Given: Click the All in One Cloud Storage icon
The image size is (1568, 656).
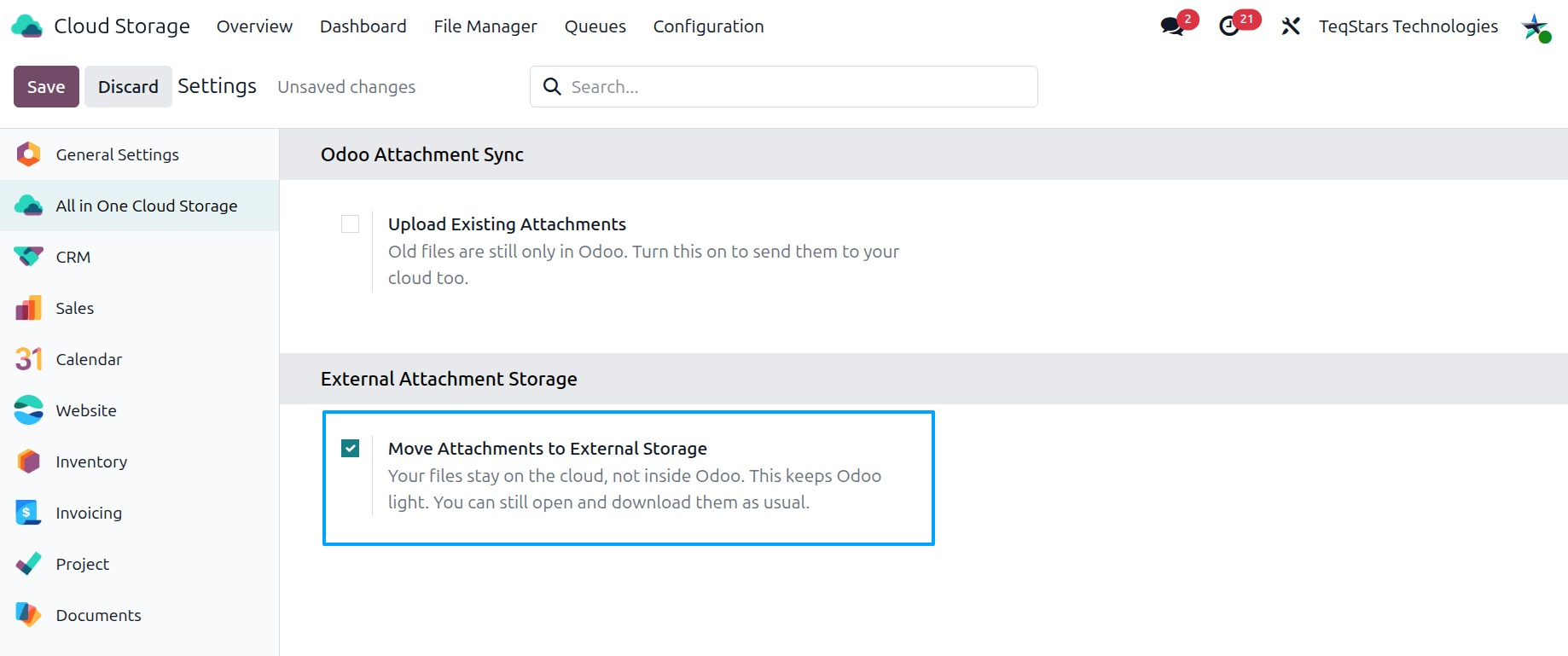Looking at the screenshot, I should [28, 206].
